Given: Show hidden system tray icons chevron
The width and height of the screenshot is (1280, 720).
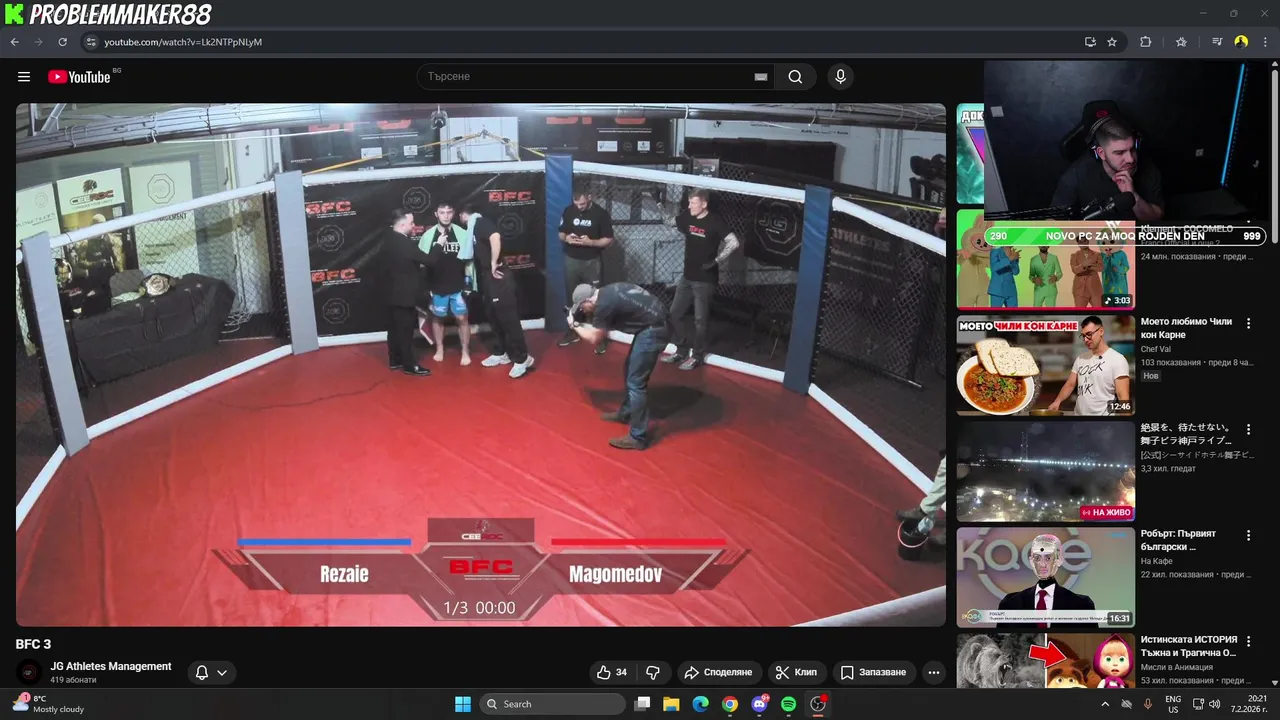Looking at the screenshot, I should pos(1105,704).
